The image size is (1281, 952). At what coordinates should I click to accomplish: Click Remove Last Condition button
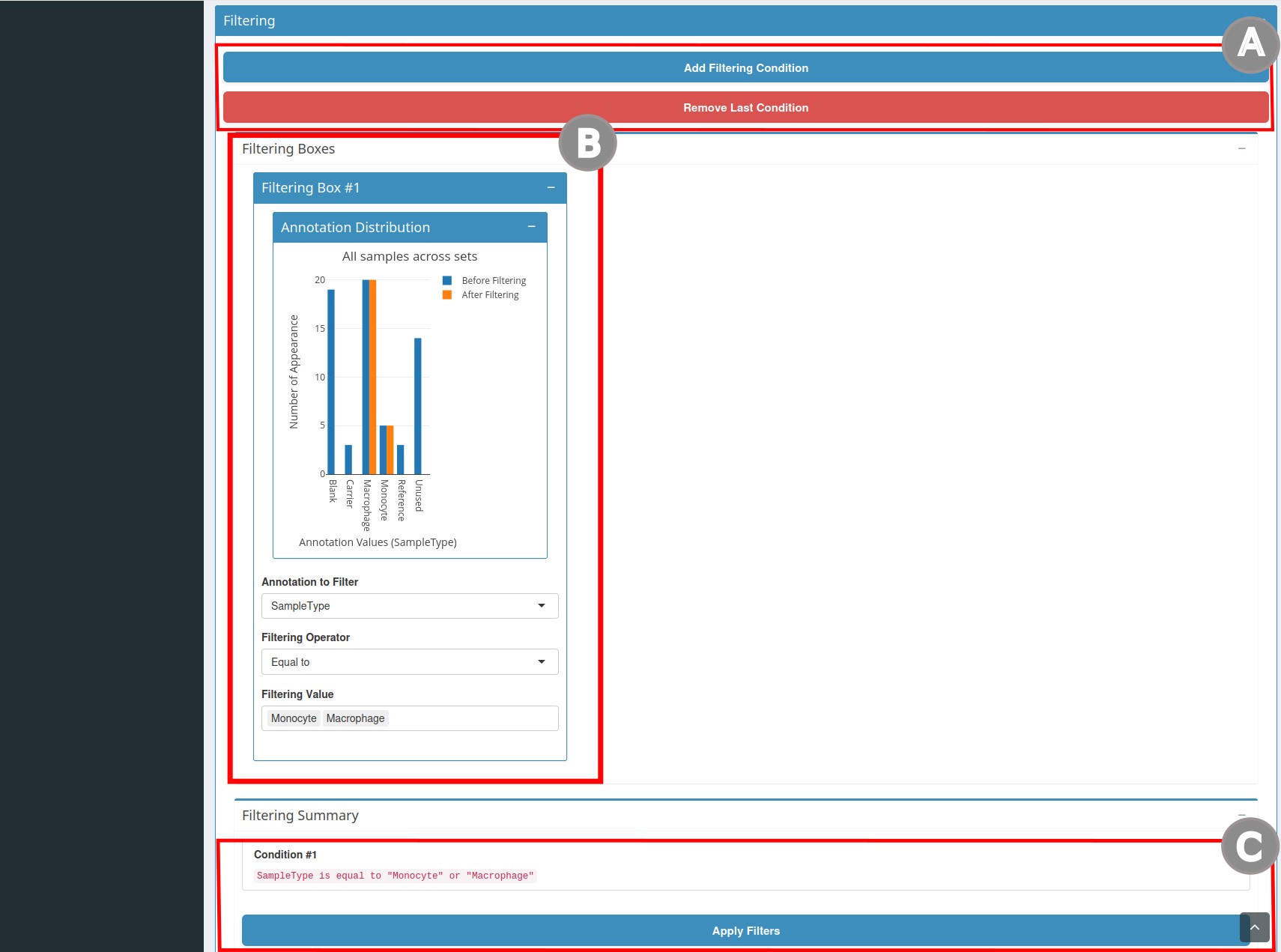(745, 107)
